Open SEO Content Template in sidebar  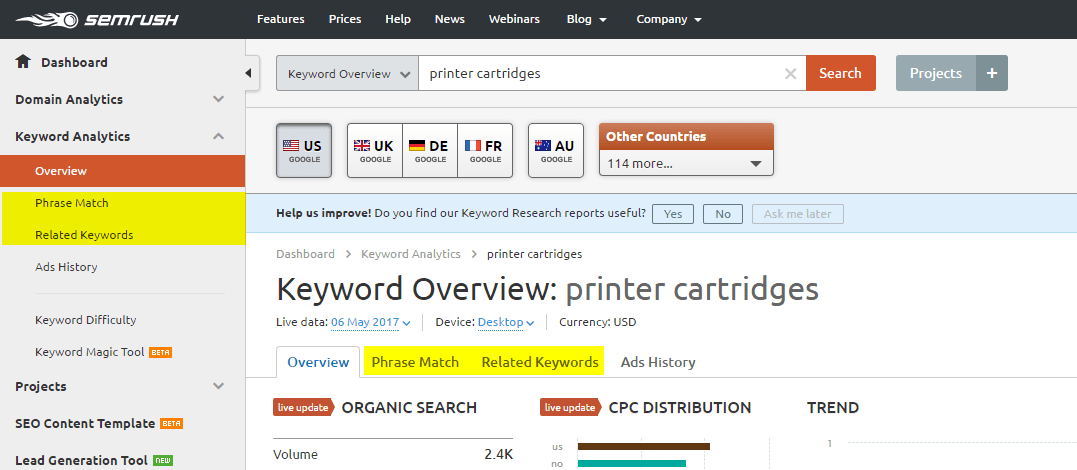pos(85,423)
